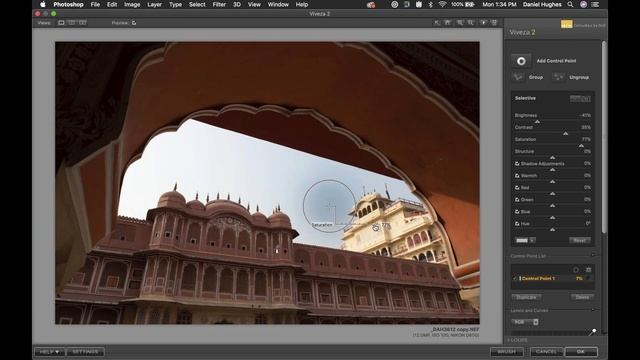Click the lightbulb background color icon

483,23
